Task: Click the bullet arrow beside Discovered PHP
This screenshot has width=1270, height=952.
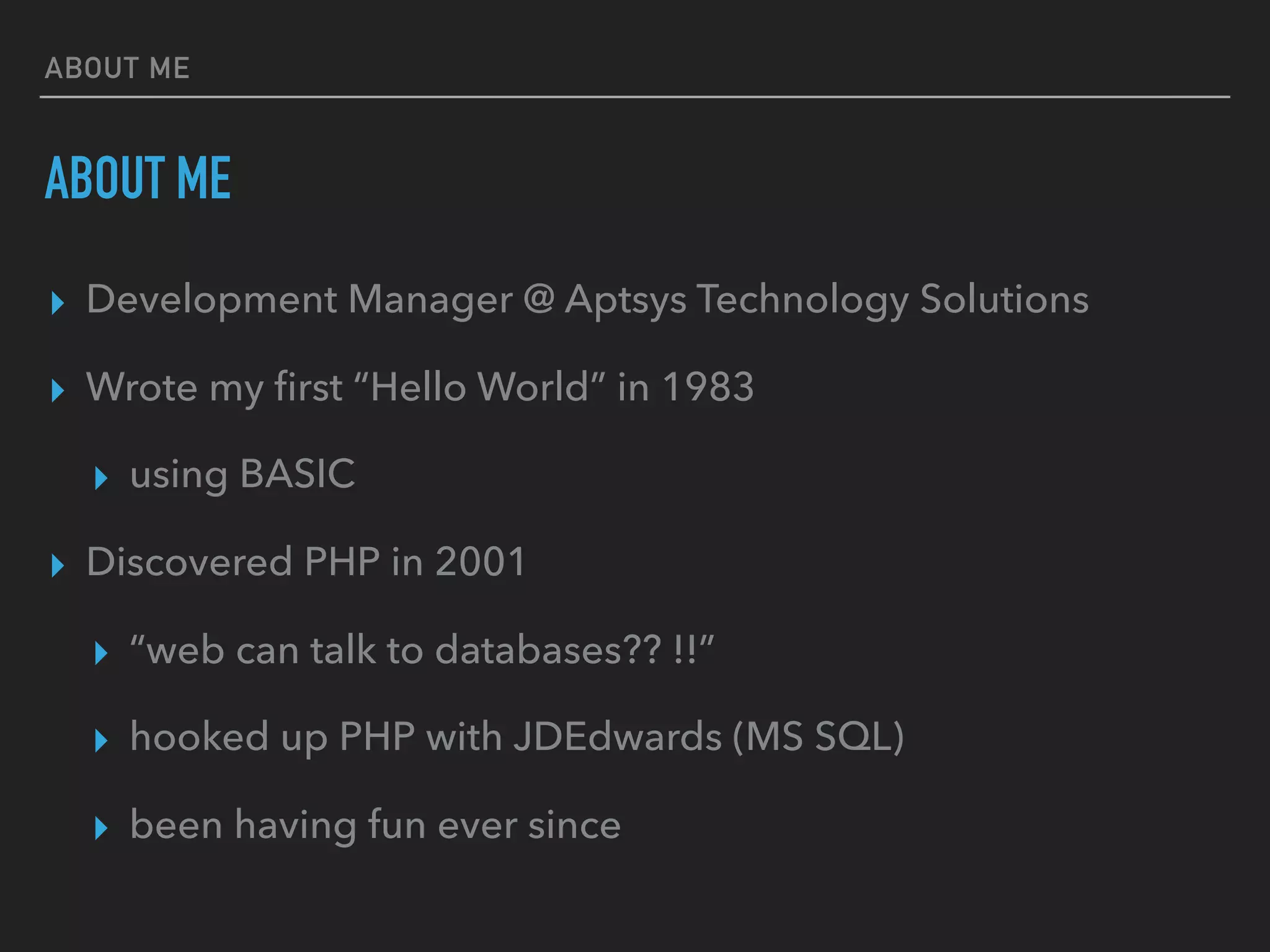Action: tap(58, 566)
